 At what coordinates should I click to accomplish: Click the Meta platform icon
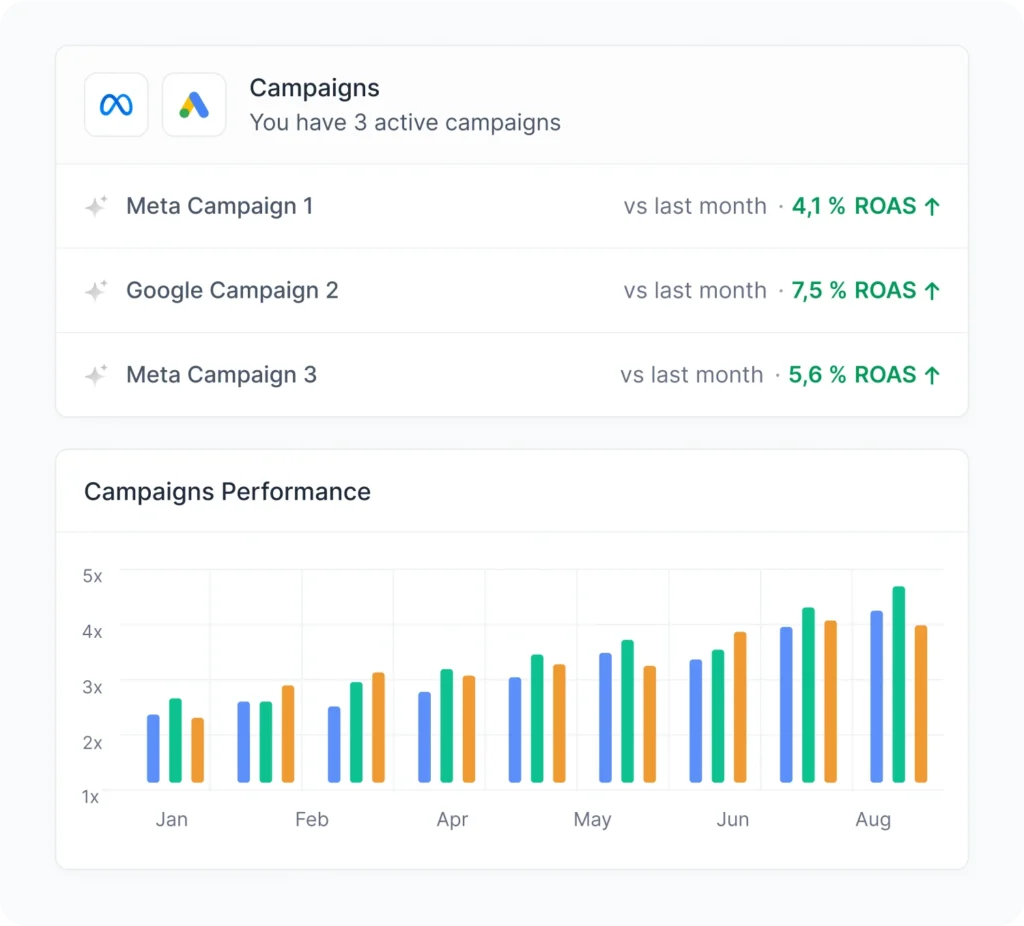pos(115,104)
